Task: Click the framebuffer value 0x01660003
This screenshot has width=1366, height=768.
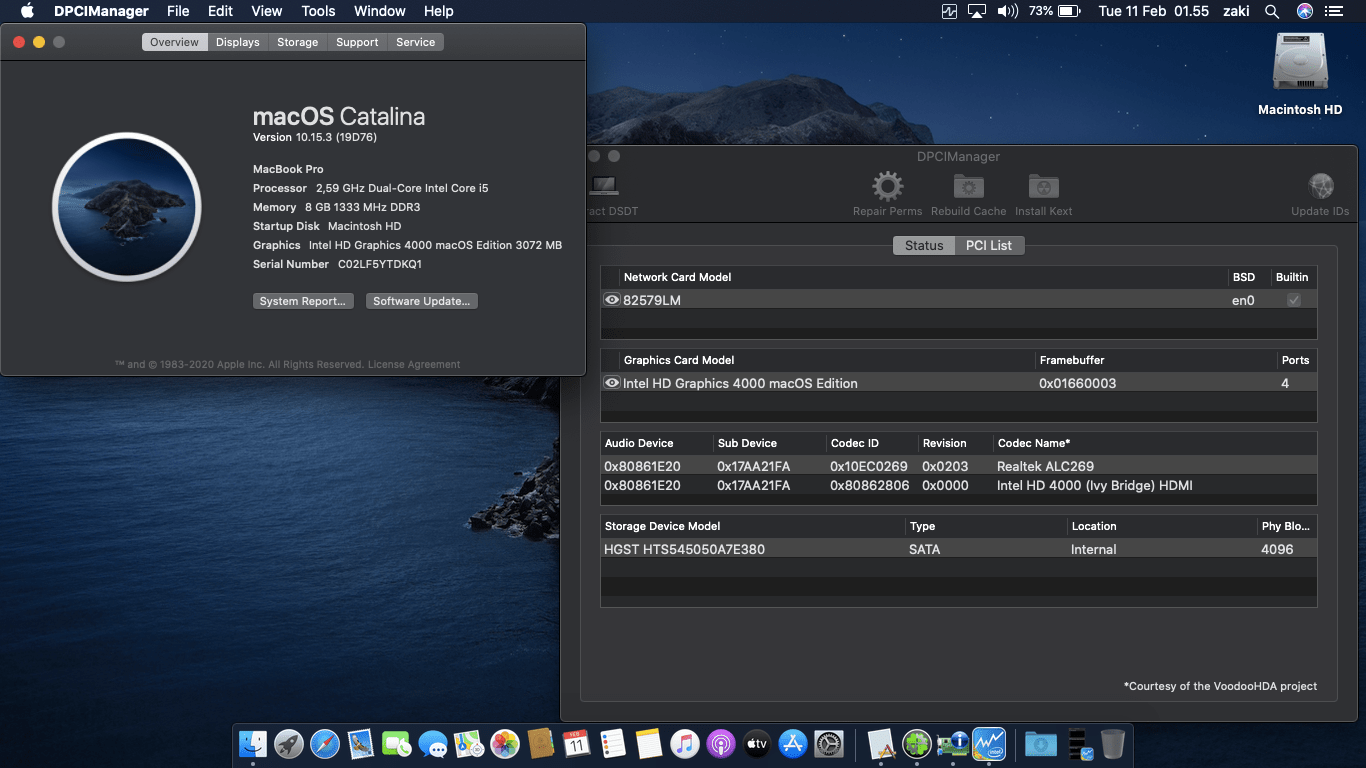Action: [x=1077, y=384]
